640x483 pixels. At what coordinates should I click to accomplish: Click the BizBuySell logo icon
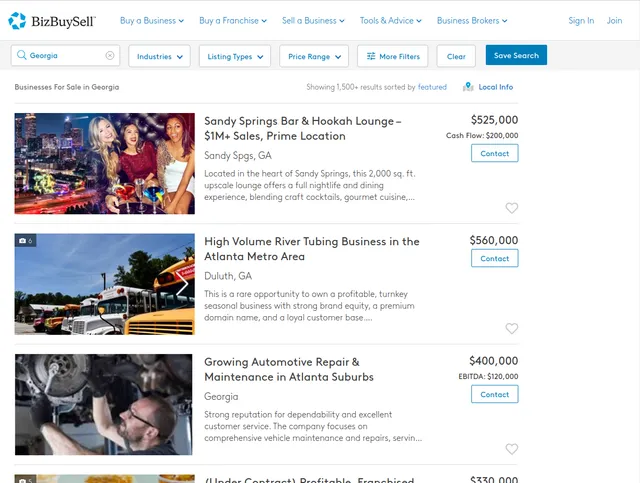click(x=16, y=20)
